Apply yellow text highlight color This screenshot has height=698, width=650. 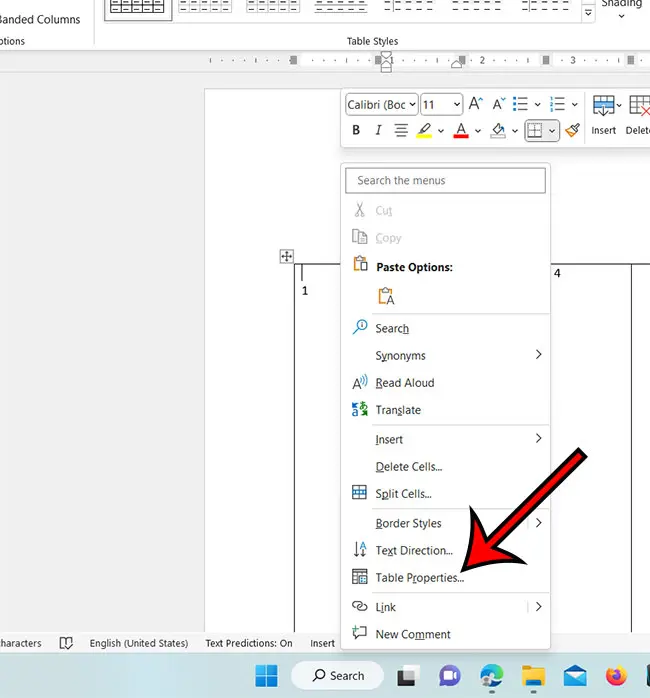(424, 130)
